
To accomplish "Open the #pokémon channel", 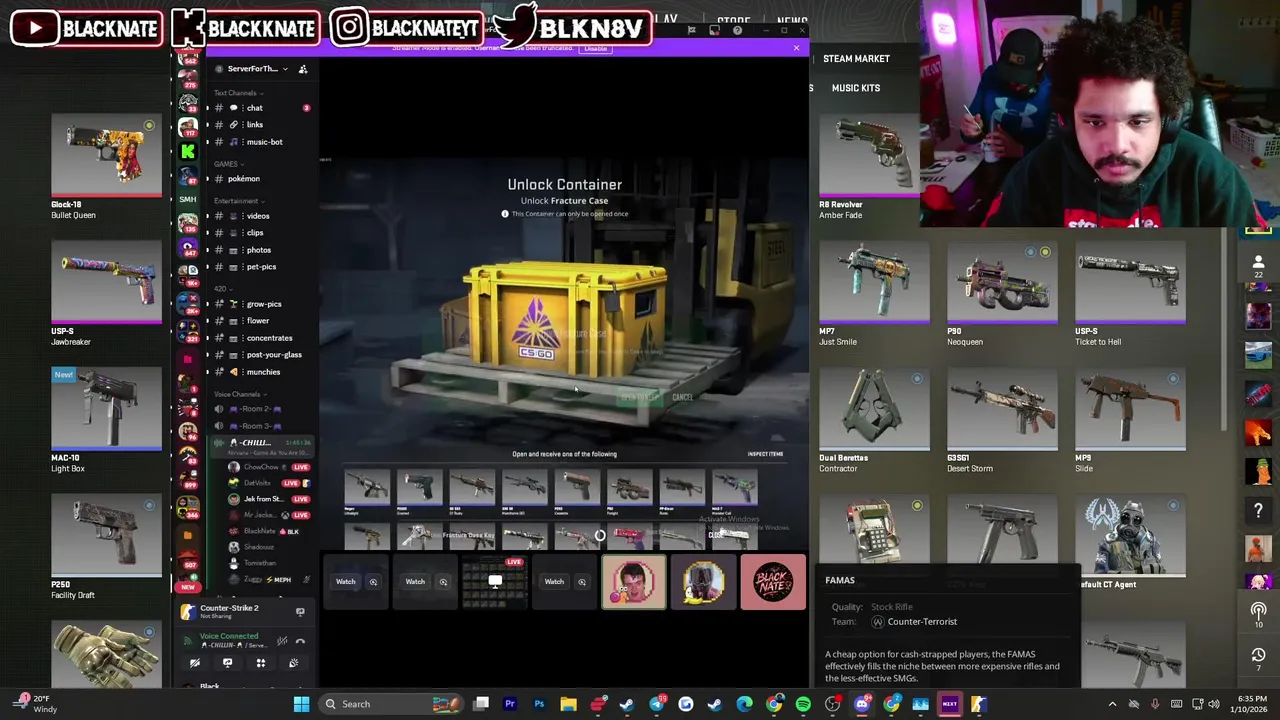I will pos(260,179).
